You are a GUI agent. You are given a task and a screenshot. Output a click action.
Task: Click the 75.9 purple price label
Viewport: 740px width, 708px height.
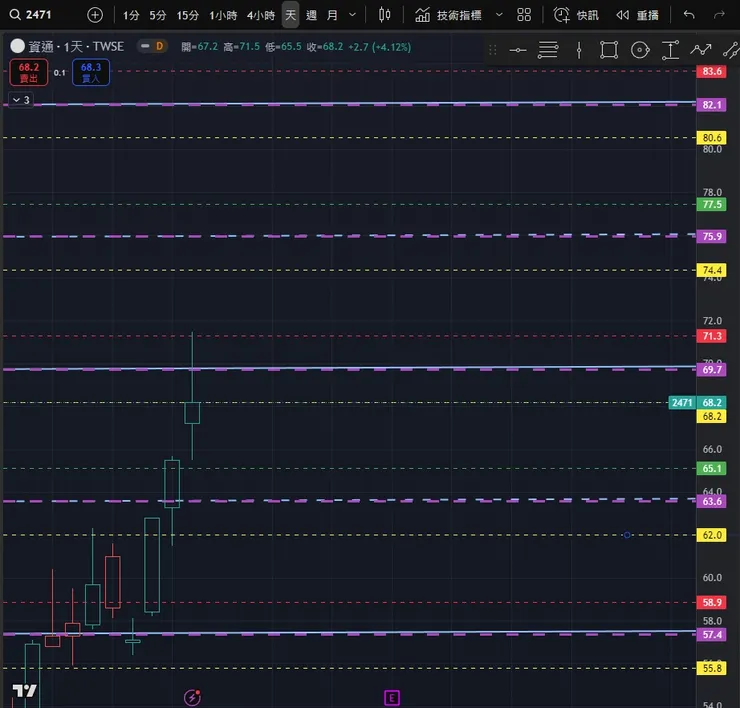[x=712, y=236]
